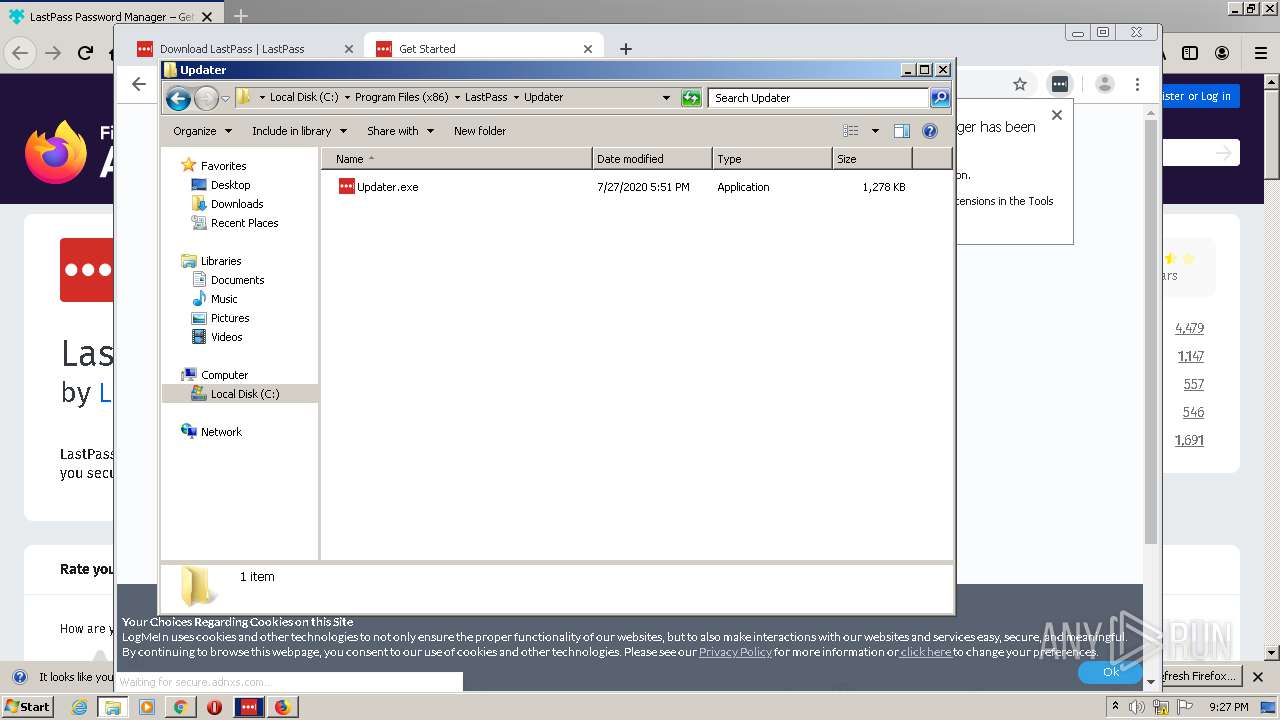Open the Videos library
The width and height of the screenshot is (1280, 720).
point(227,337)
